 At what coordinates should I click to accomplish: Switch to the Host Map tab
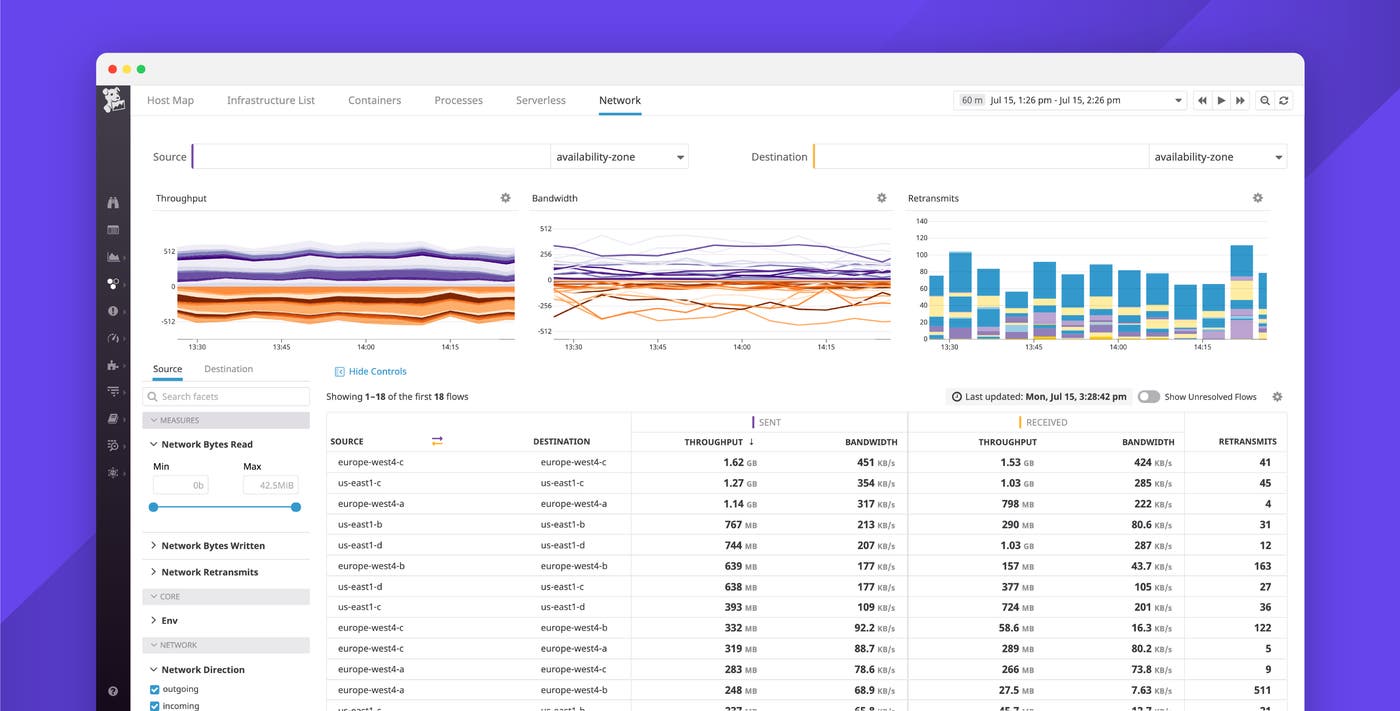click(x=170, y=100)
